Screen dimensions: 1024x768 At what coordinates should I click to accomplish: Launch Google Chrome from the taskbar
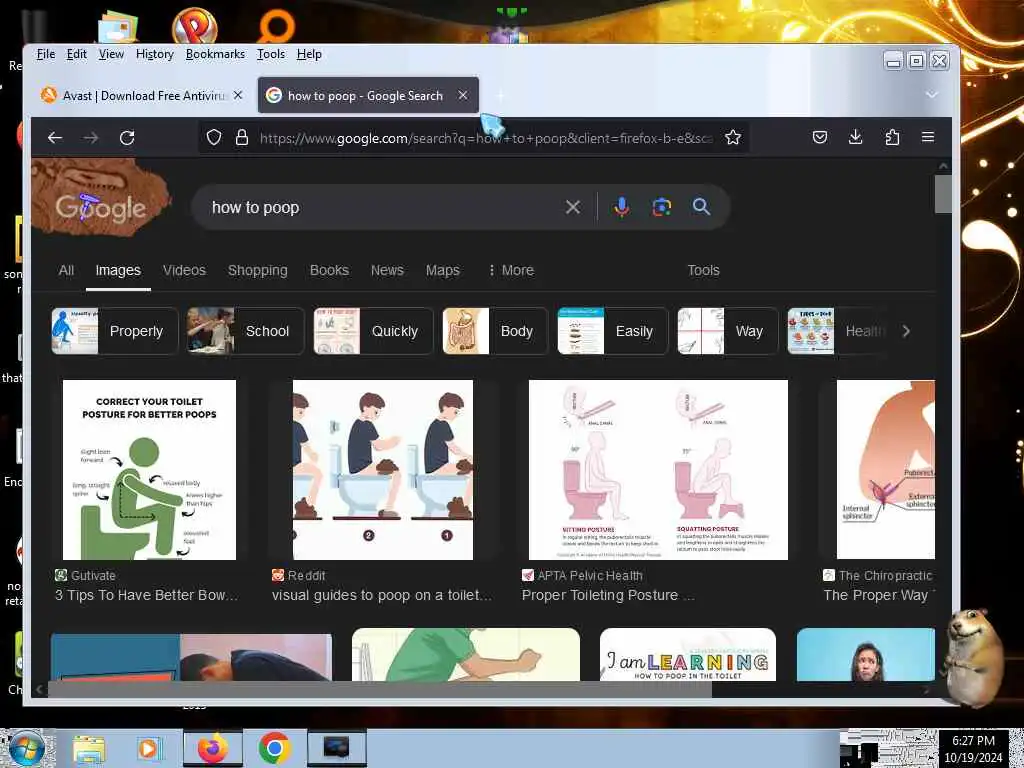(274, 749)
